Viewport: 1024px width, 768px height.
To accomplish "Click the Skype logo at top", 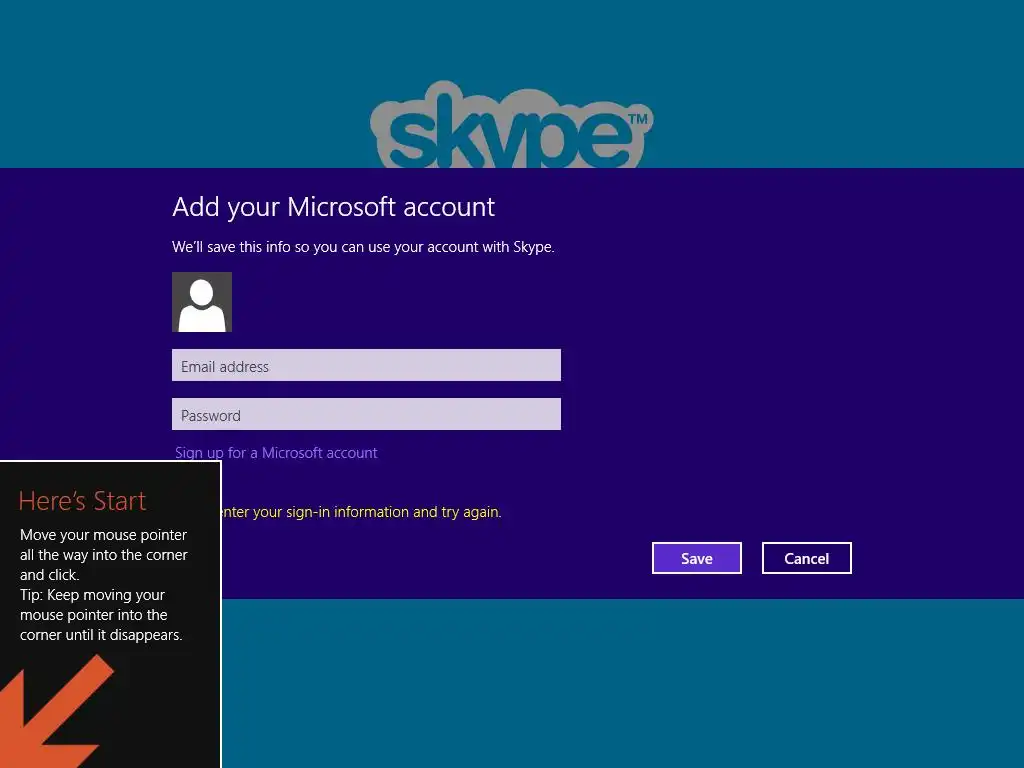I will click(511, 125).
